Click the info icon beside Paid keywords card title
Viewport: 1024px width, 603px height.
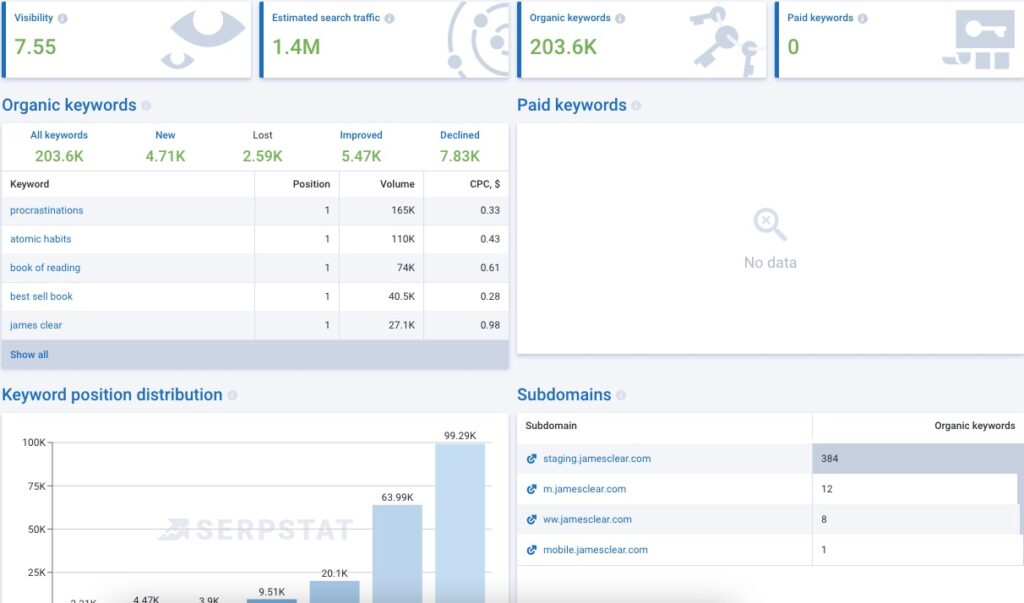pyautogui.click(x=863, y=18)
